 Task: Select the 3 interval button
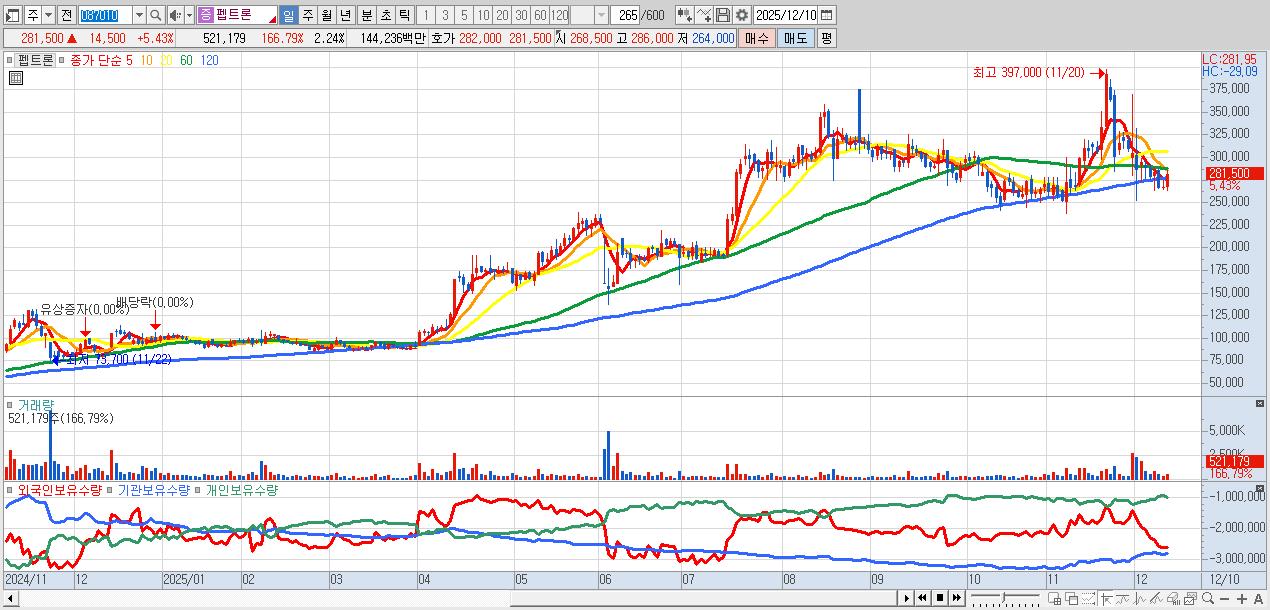point(445,15)
